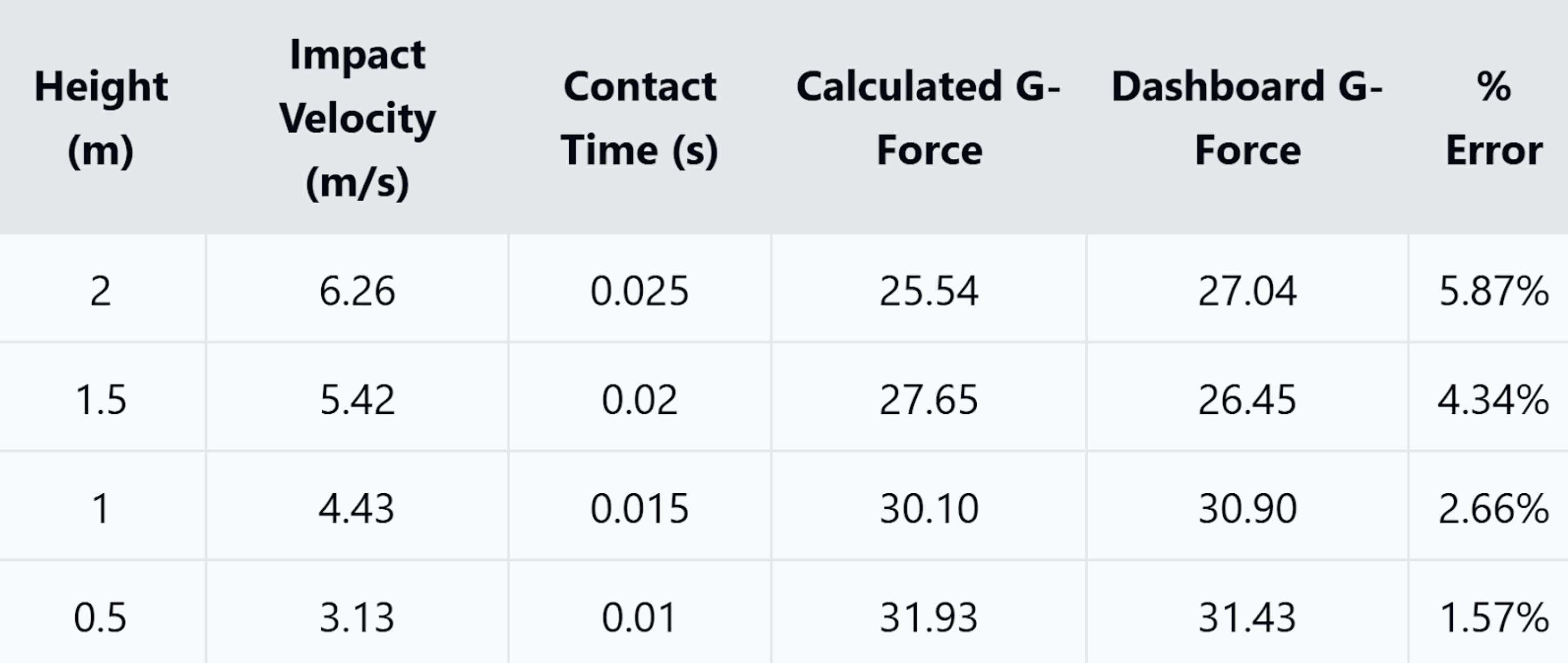Click the calculated G-force value 27.65
The height and width of the screenshot is (663, 1568).
click(x=929, y=400)
